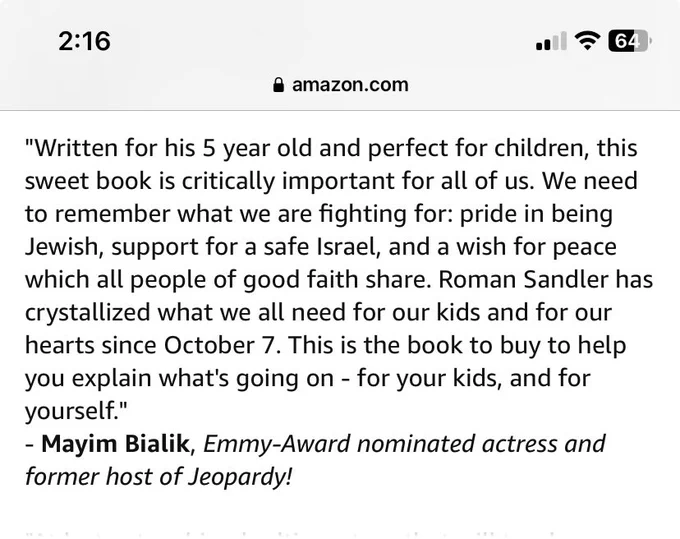680x539 pixels.
Task: Click the closing word yourself."
Action: [76, 411]
